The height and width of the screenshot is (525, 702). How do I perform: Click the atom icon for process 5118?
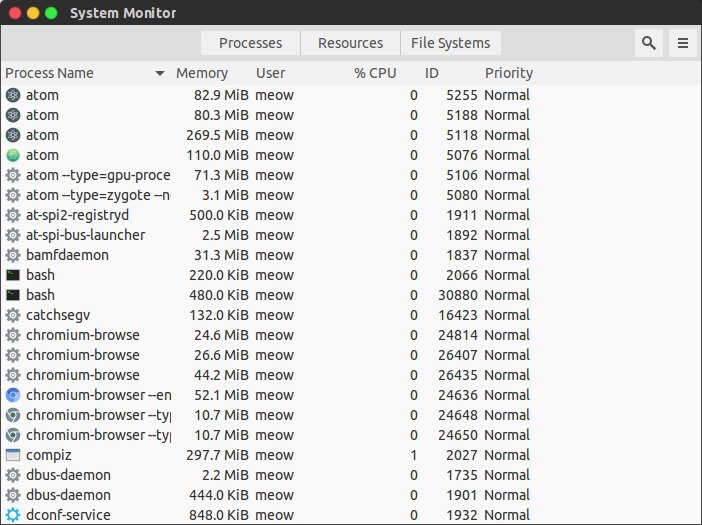tap(13, 135)
